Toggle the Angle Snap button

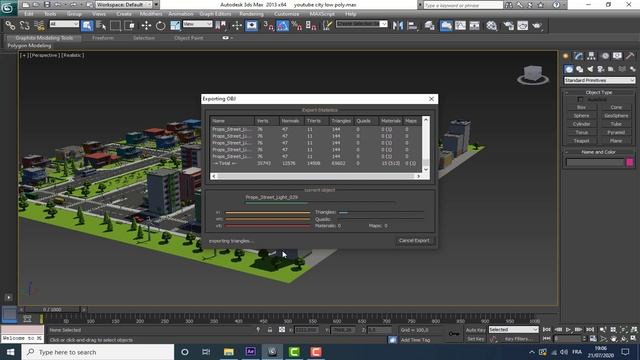(282, 26)
